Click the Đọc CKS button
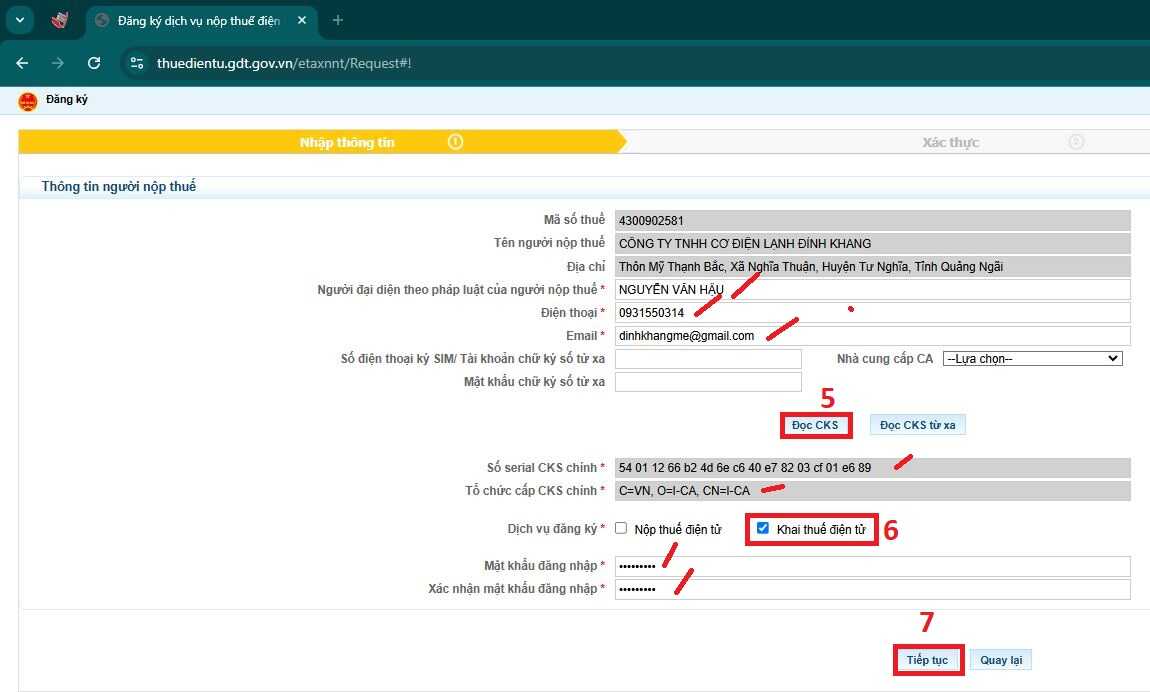The image size is (1150, 692). 815,425
